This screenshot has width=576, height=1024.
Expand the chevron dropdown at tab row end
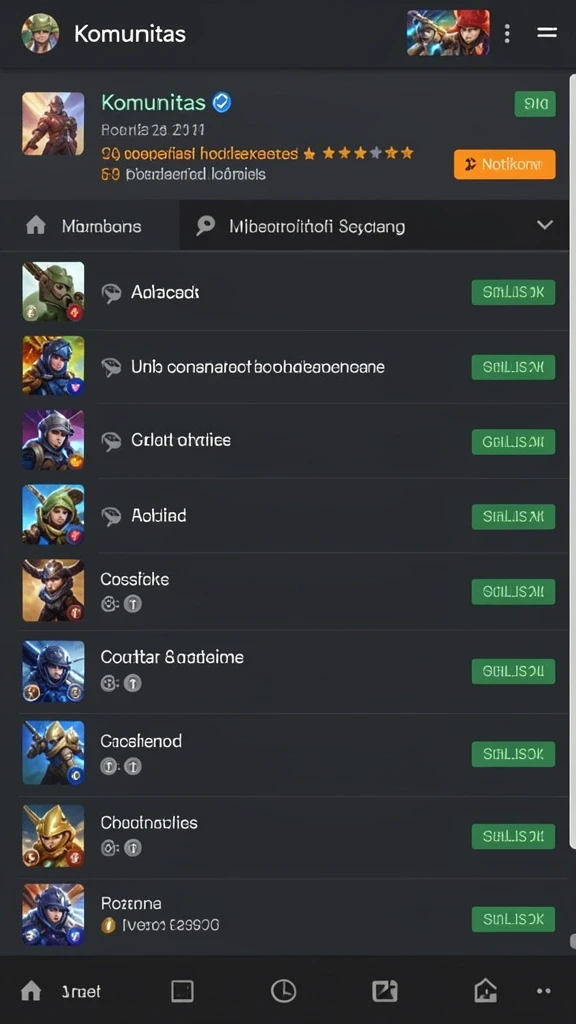coord(545,225)
